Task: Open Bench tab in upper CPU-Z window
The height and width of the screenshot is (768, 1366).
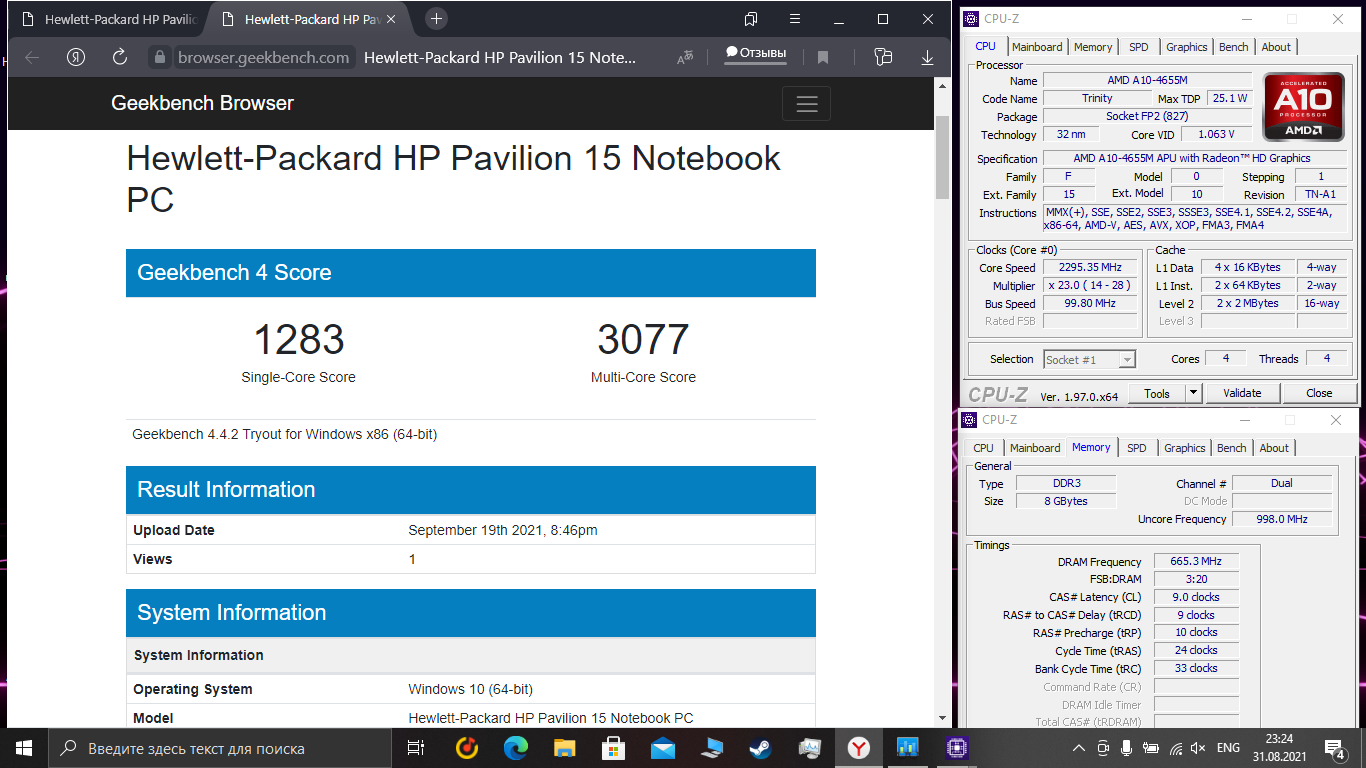Action: 1234,47
